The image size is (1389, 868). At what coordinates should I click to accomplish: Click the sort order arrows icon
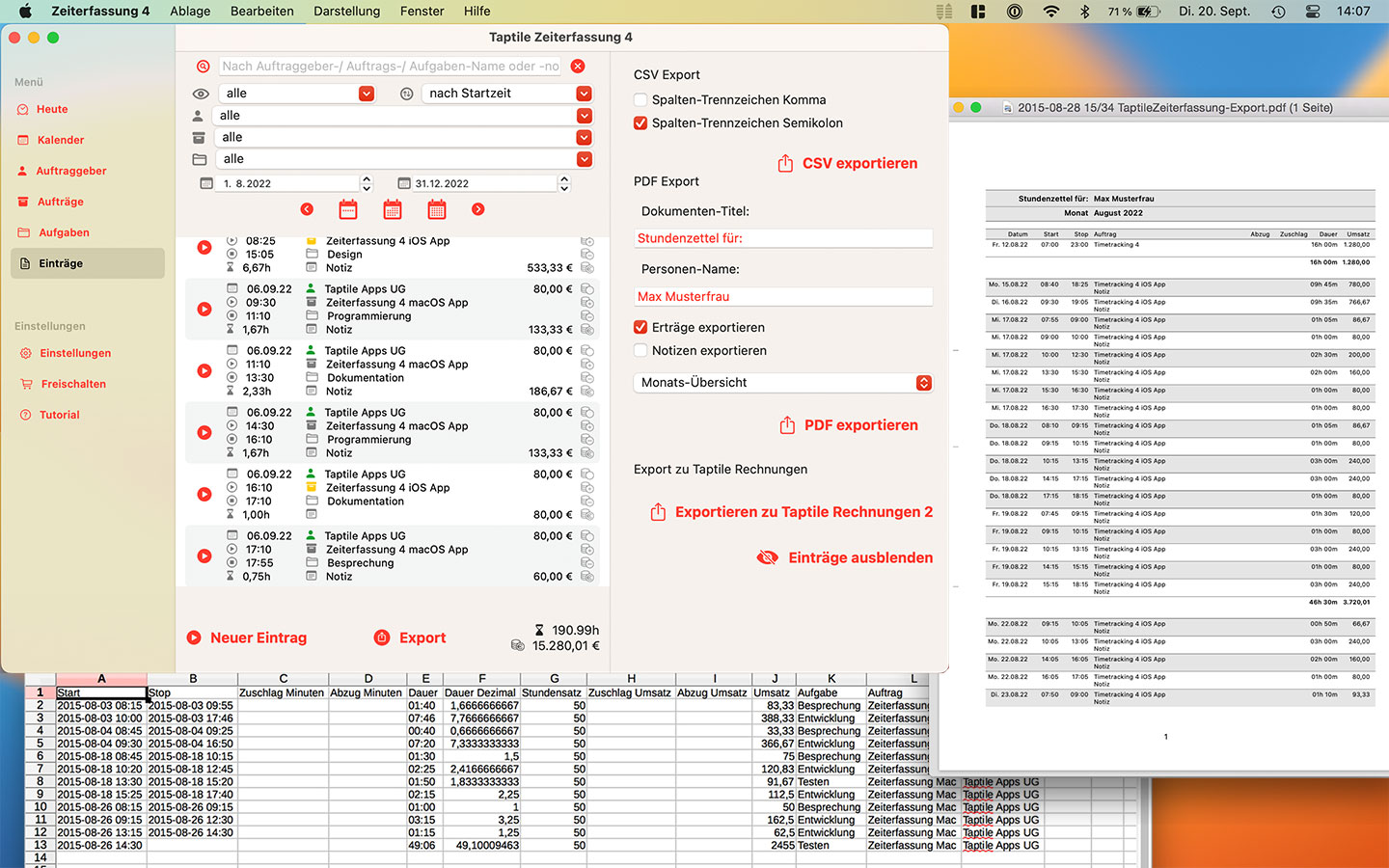(406, 94)
